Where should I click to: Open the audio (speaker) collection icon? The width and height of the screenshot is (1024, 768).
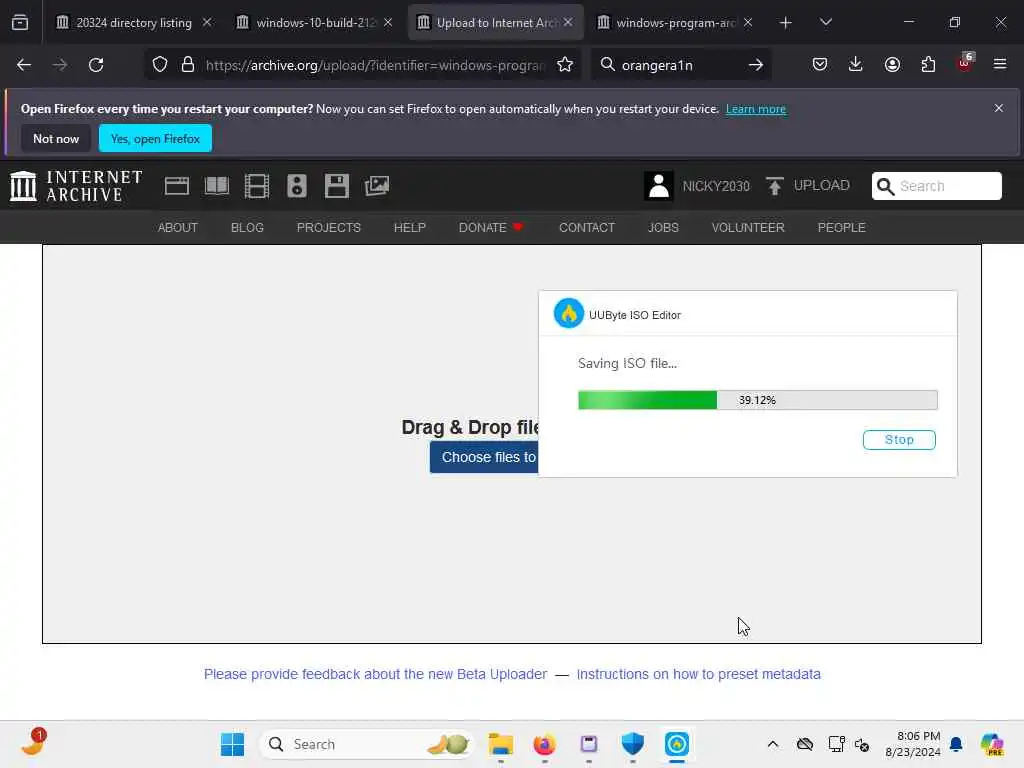tap(296, 186)
